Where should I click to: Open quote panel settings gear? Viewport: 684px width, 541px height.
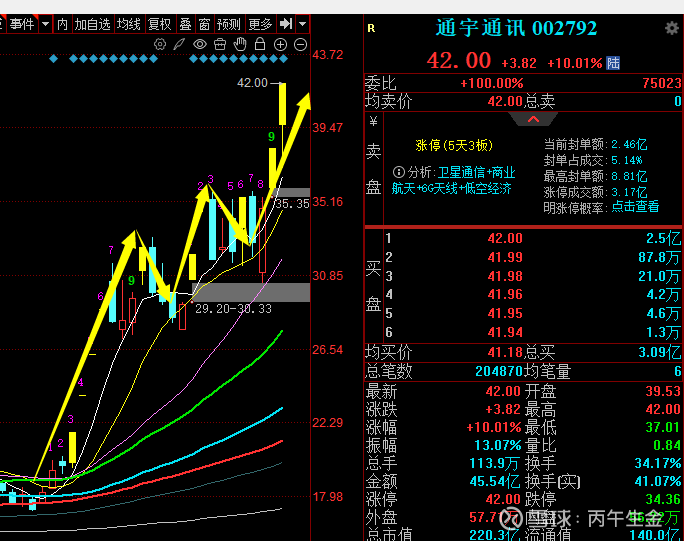click(672, 28)
